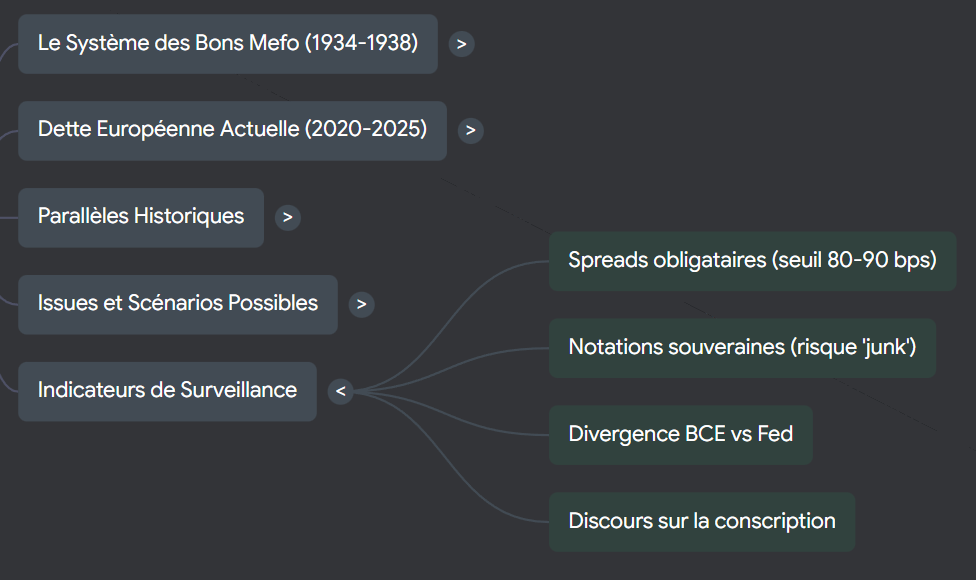
Task: Click the green 'Spreads obligataires' box
Action: [x=752, y=261]
